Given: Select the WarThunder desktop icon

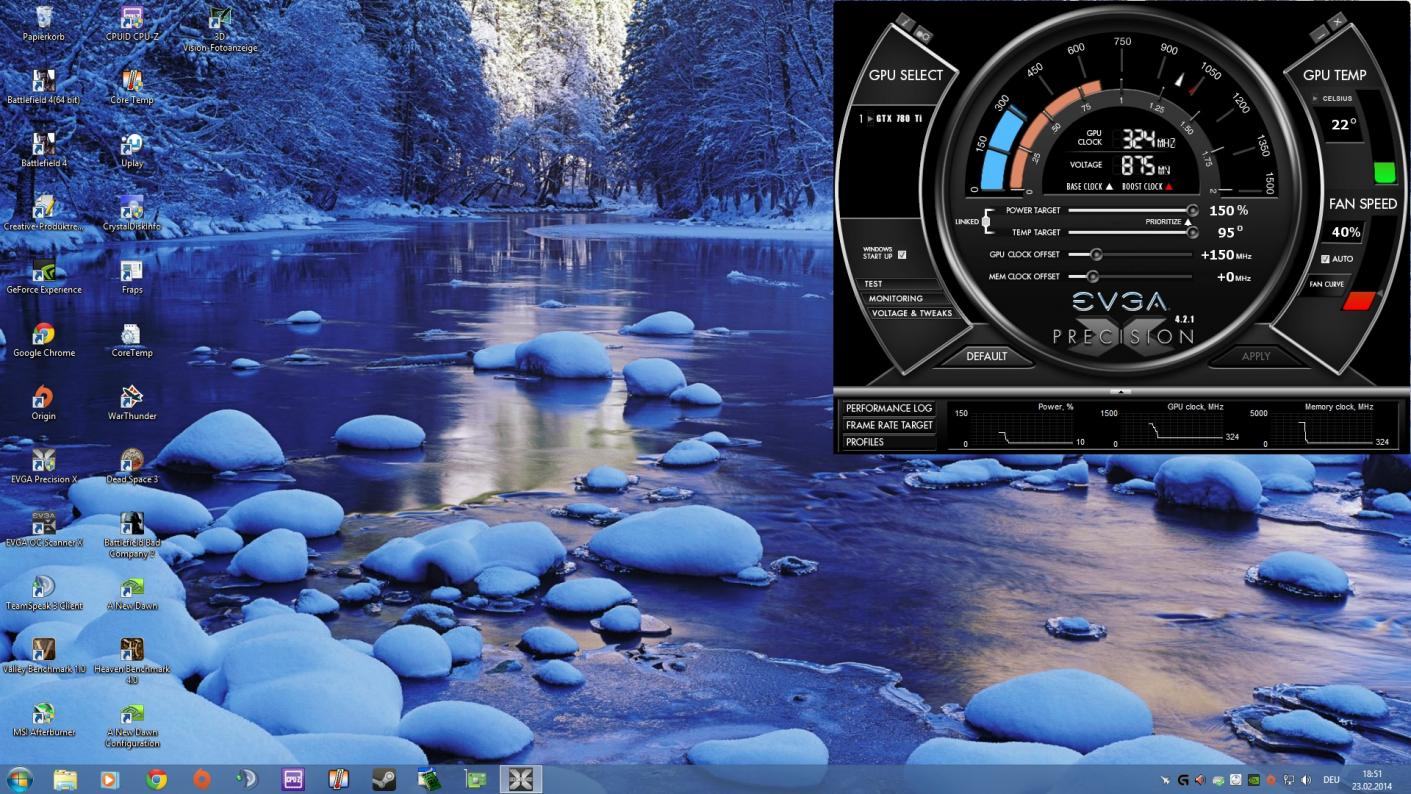Looking at the screenshot, I should tap(132, 403).
